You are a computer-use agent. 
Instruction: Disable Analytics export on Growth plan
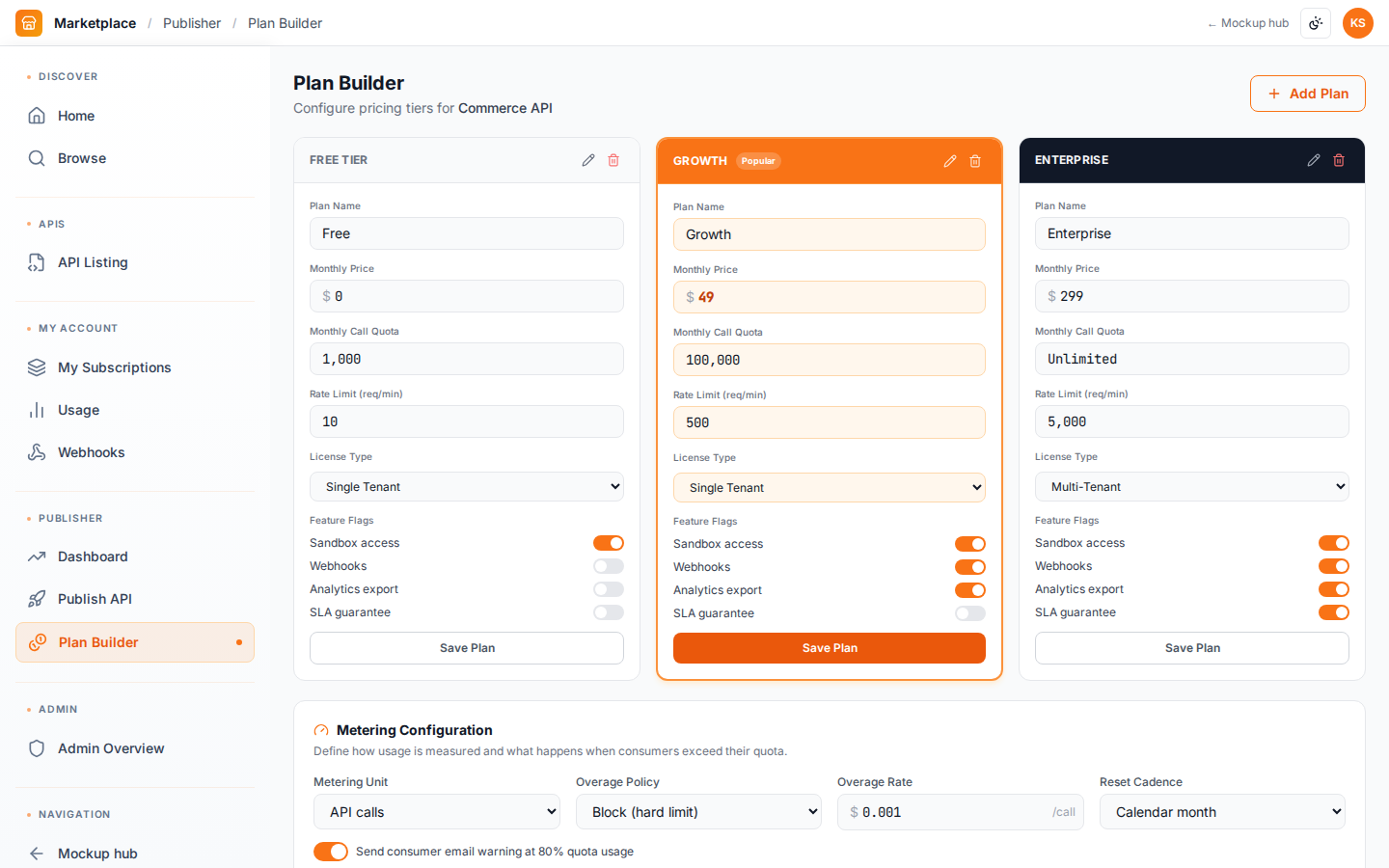click(970, 590)
